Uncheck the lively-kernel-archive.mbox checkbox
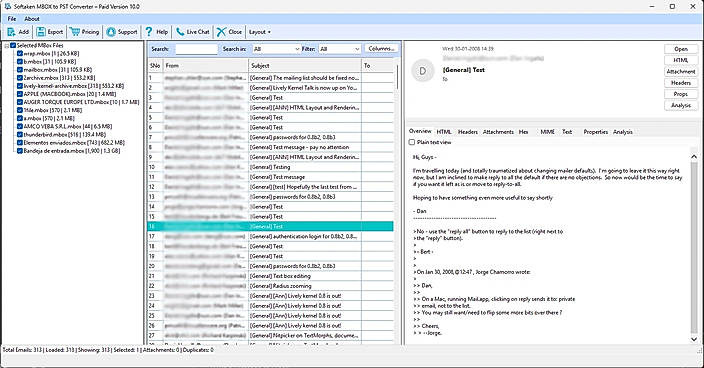 pos(20,86)
